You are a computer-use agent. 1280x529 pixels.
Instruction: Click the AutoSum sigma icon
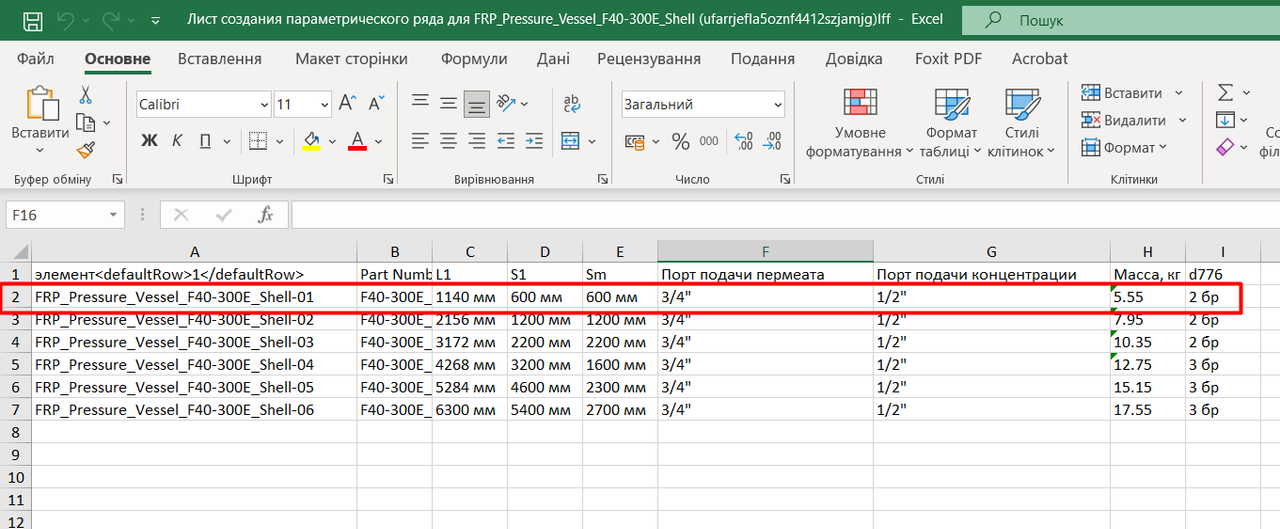[1225, 93]
